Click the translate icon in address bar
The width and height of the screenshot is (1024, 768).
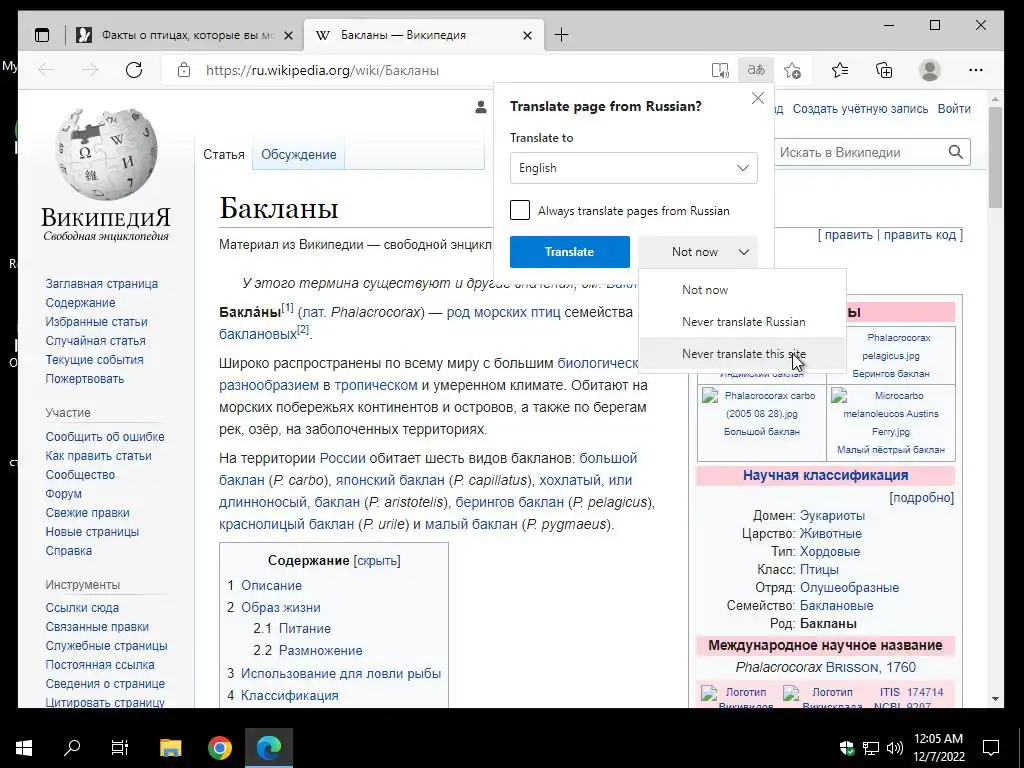pos(756,70)
